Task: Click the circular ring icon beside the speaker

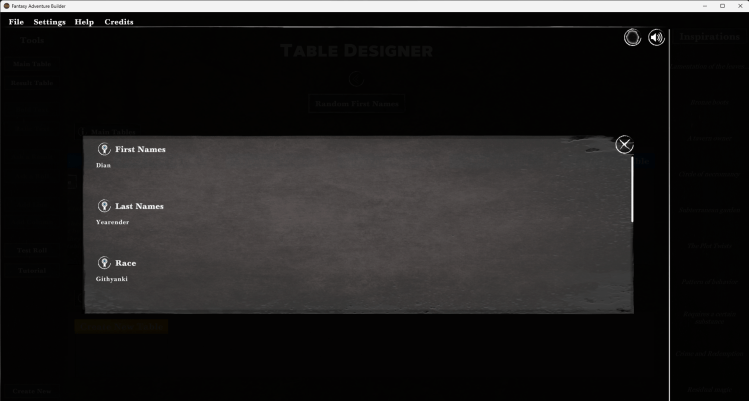Action: [632, 38]
